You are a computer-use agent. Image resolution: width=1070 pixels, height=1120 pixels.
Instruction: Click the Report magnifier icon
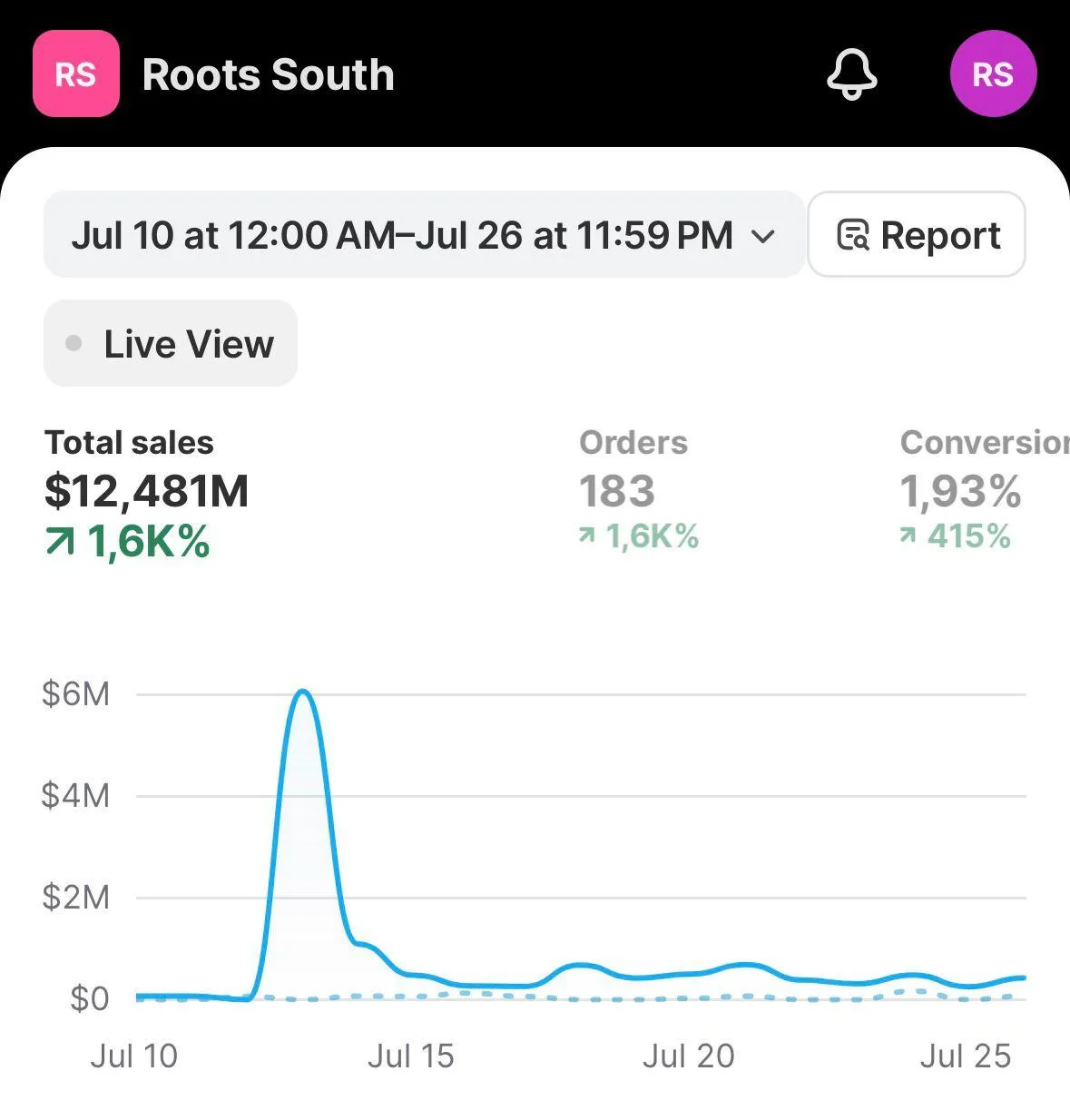coord(853,235)
